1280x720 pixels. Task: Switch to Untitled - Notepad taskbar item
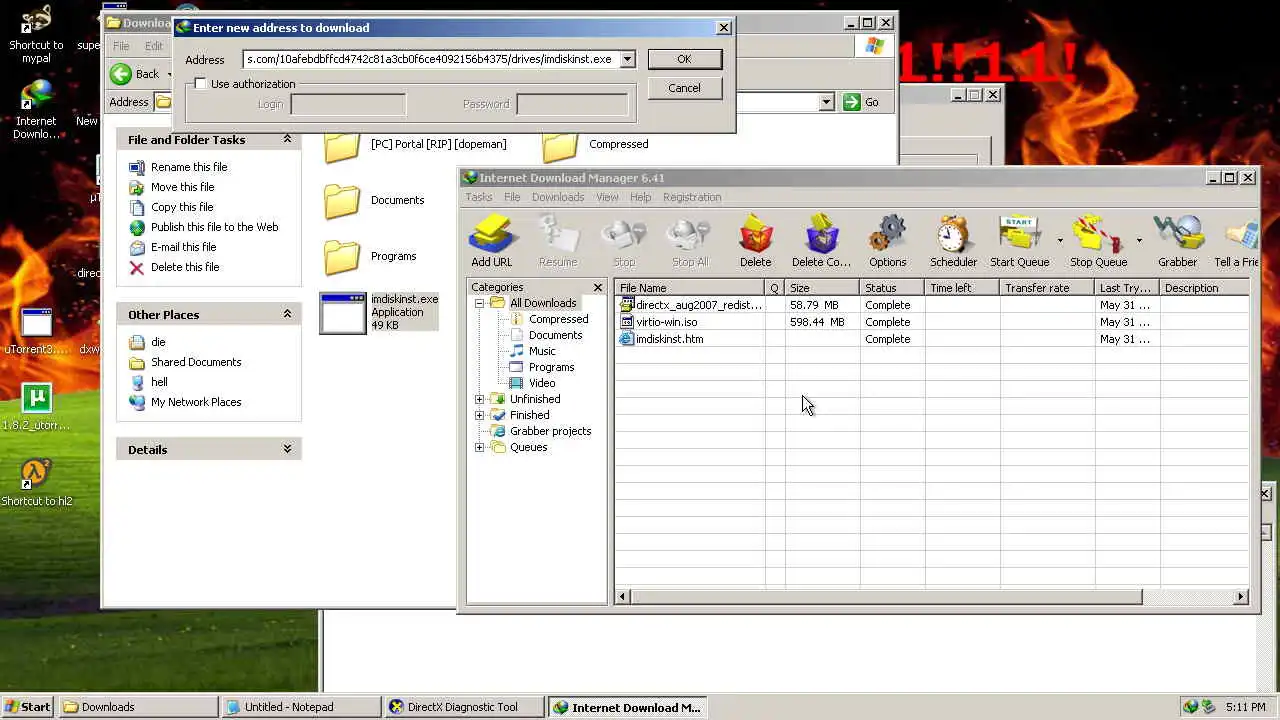(300, 707)
